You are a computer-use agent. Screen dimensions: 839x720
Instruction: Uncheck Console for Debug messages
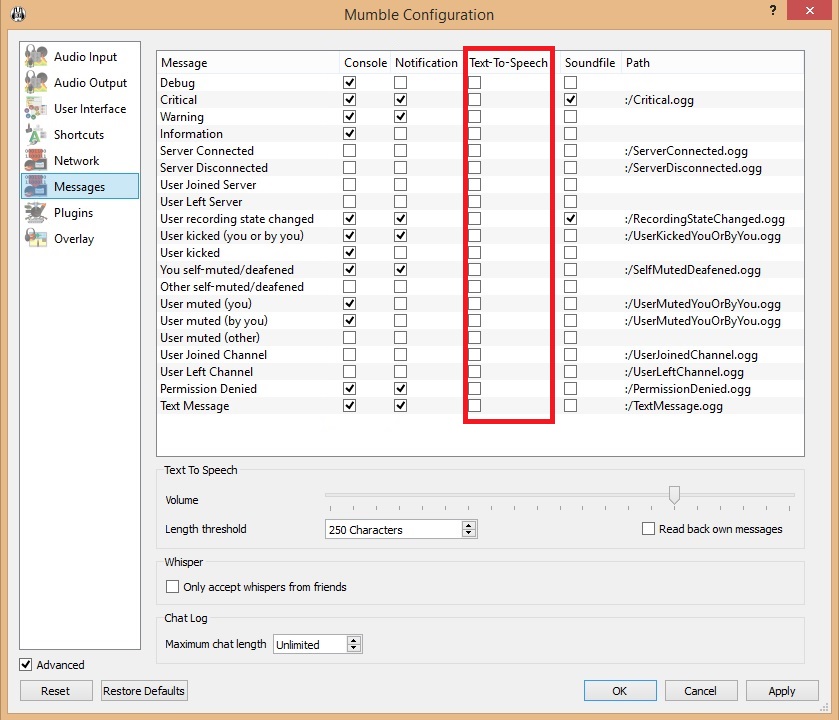[349, 82]
